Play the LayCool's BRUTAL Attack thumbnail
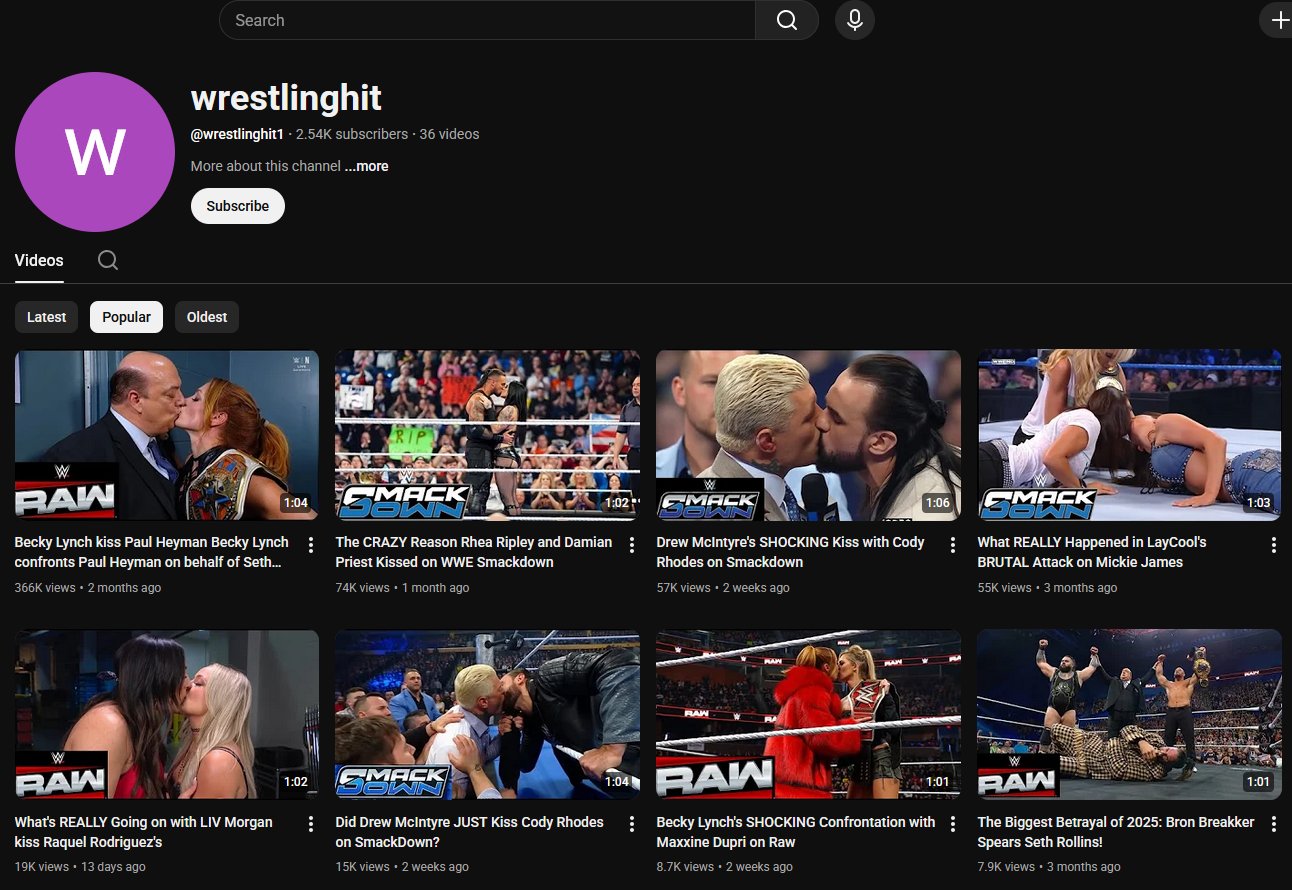The image size is (1292, 890). tap(1130, 435)
